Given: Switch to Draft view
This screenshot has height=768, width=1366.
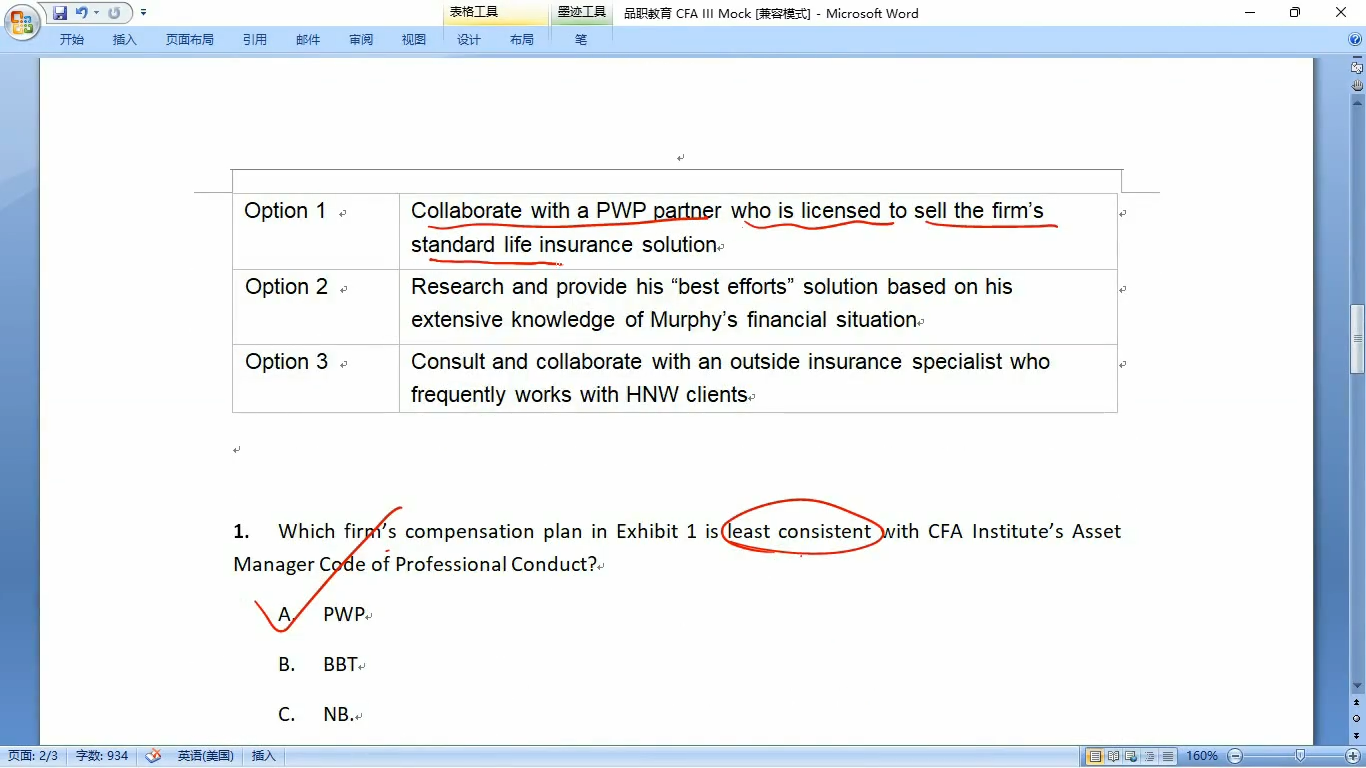Looking at the screenshot, I should pos(1167,756).
